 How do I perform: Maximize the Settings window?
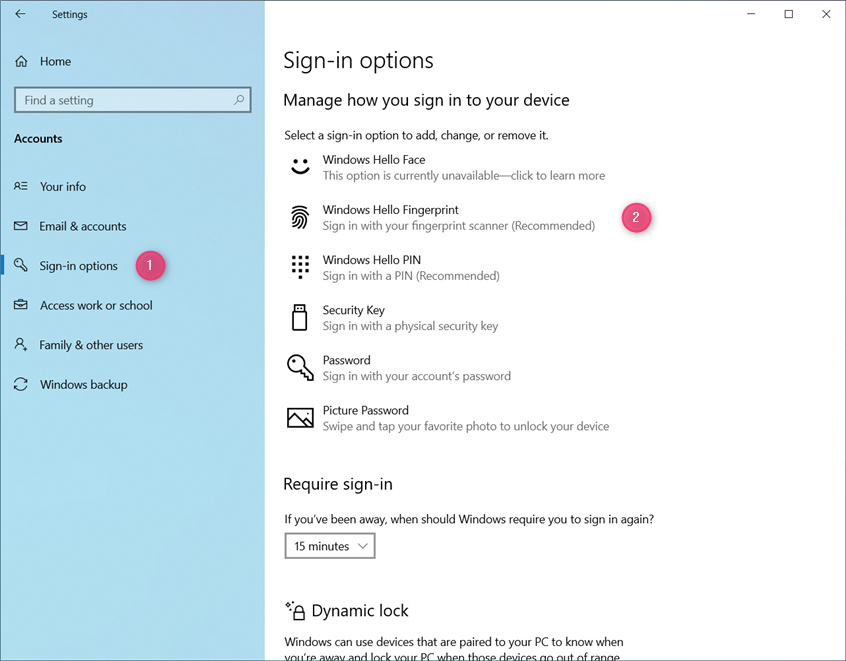[x=788, y=14]
